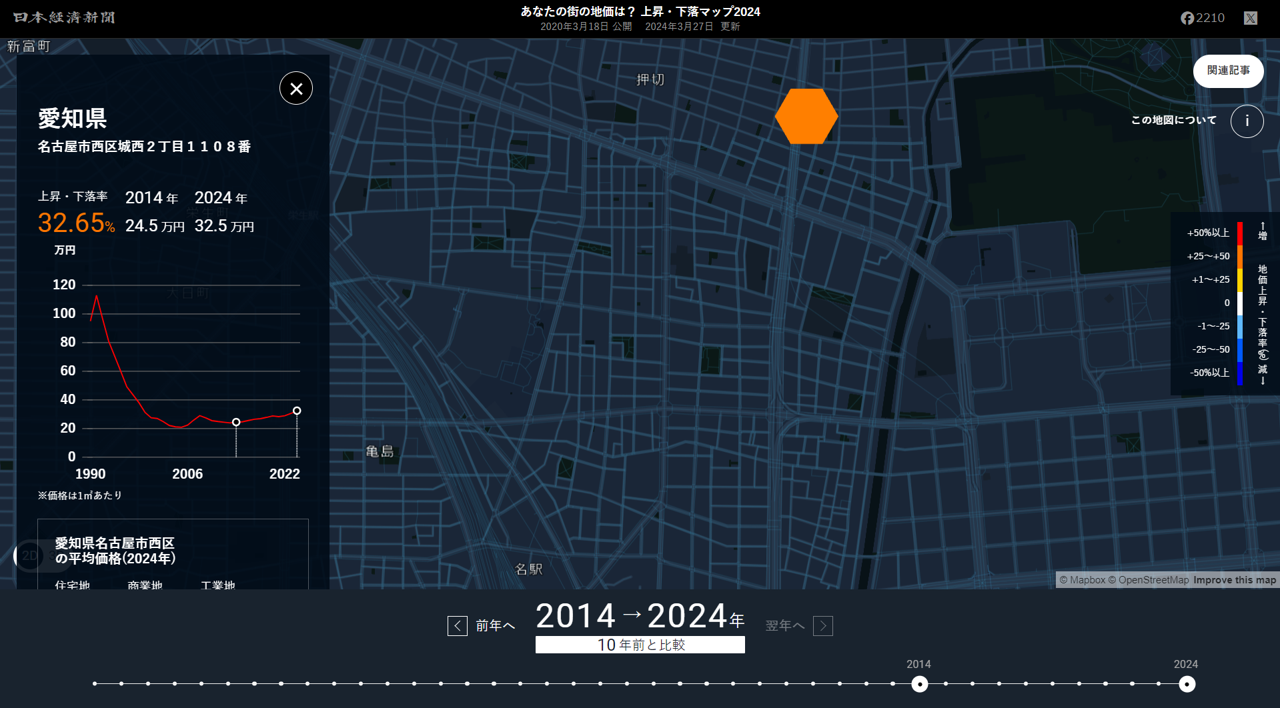Share the map on X
The height and width of the screenshot is (708, 1280).
coord(1250,18)
